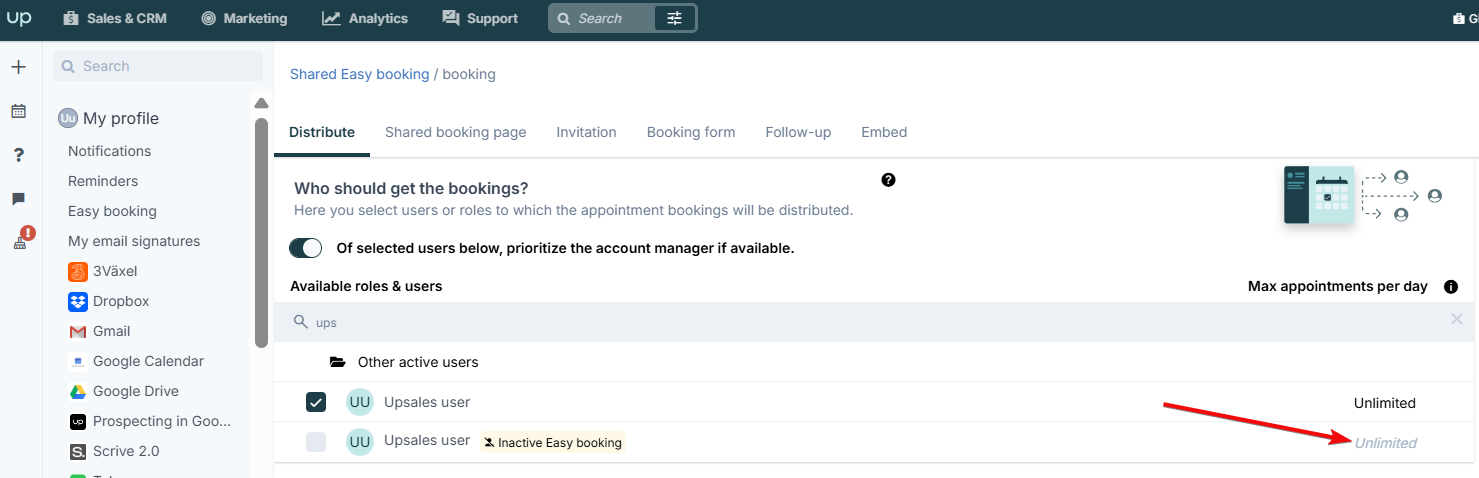
Task: Switch to the Invitation tab
Action: [586, 132]
